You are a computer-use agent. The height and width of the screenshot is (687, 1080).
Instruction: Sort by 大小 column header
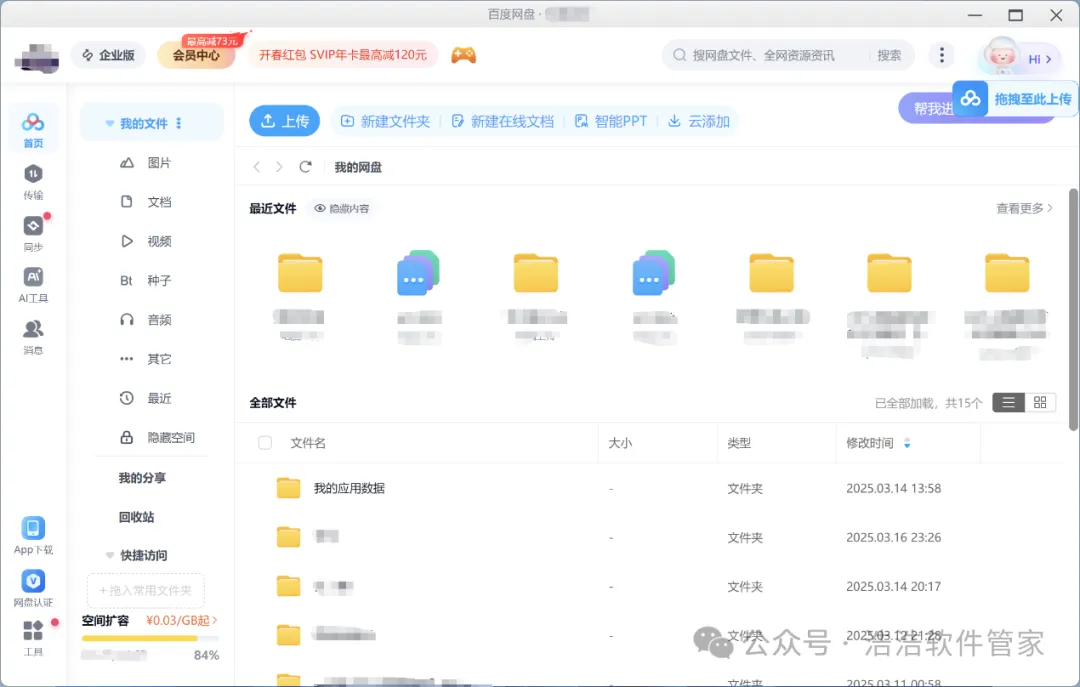pyautogui.click(x=620, y=443)
